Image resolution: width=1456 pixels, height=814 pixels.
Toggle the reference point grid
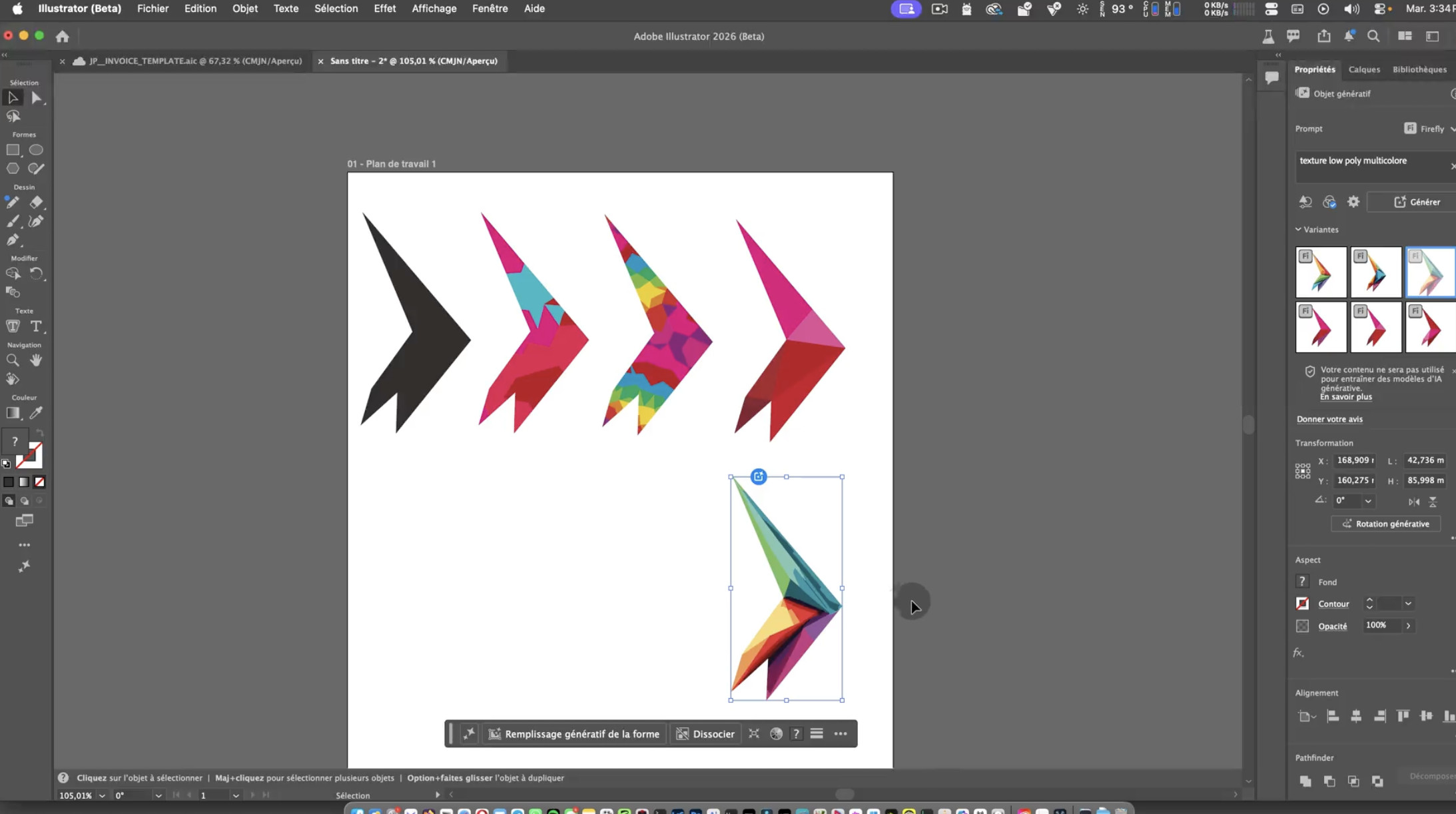(1303, 471)
